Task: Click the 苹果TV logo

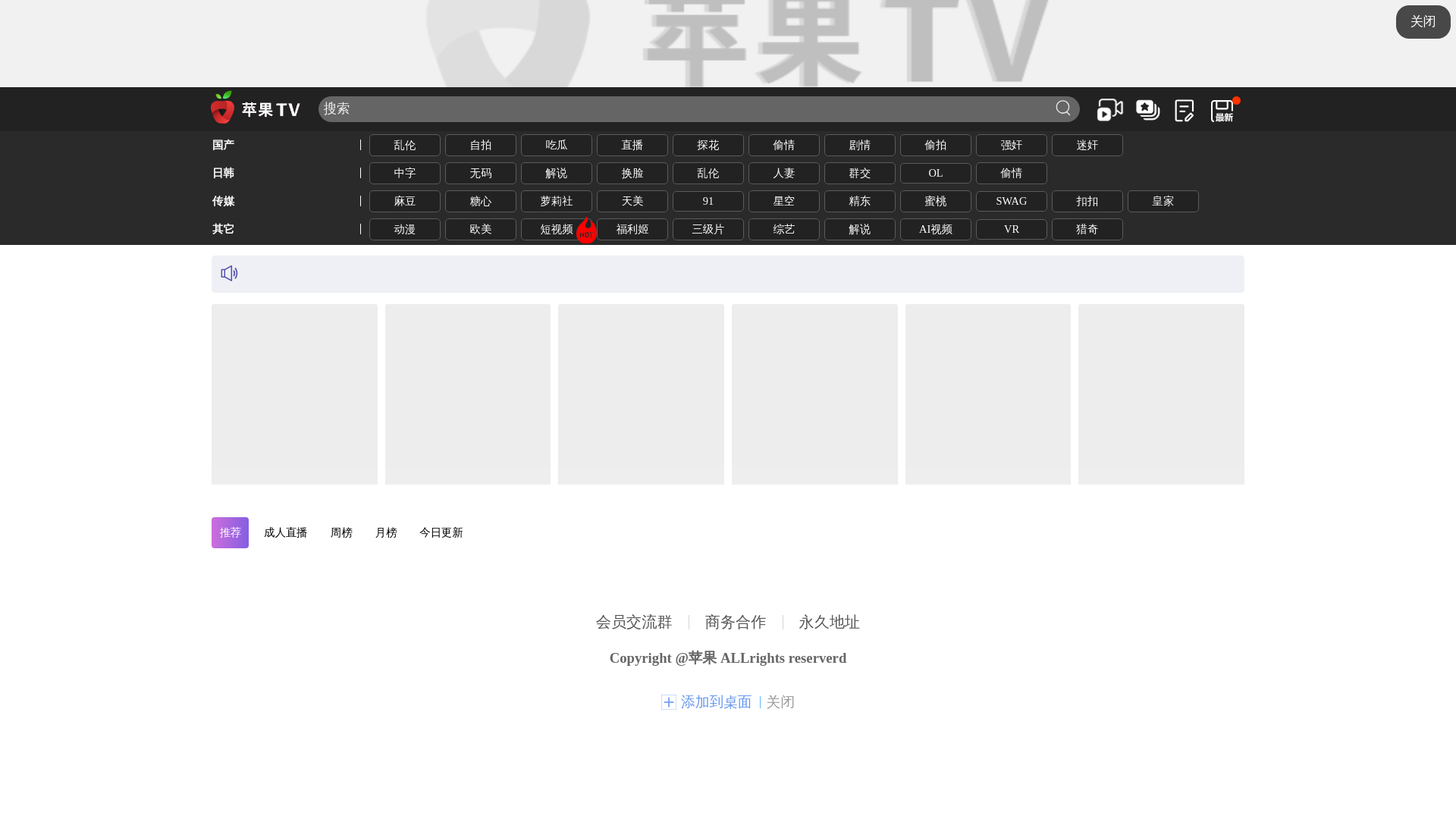Action: point(256,108)
